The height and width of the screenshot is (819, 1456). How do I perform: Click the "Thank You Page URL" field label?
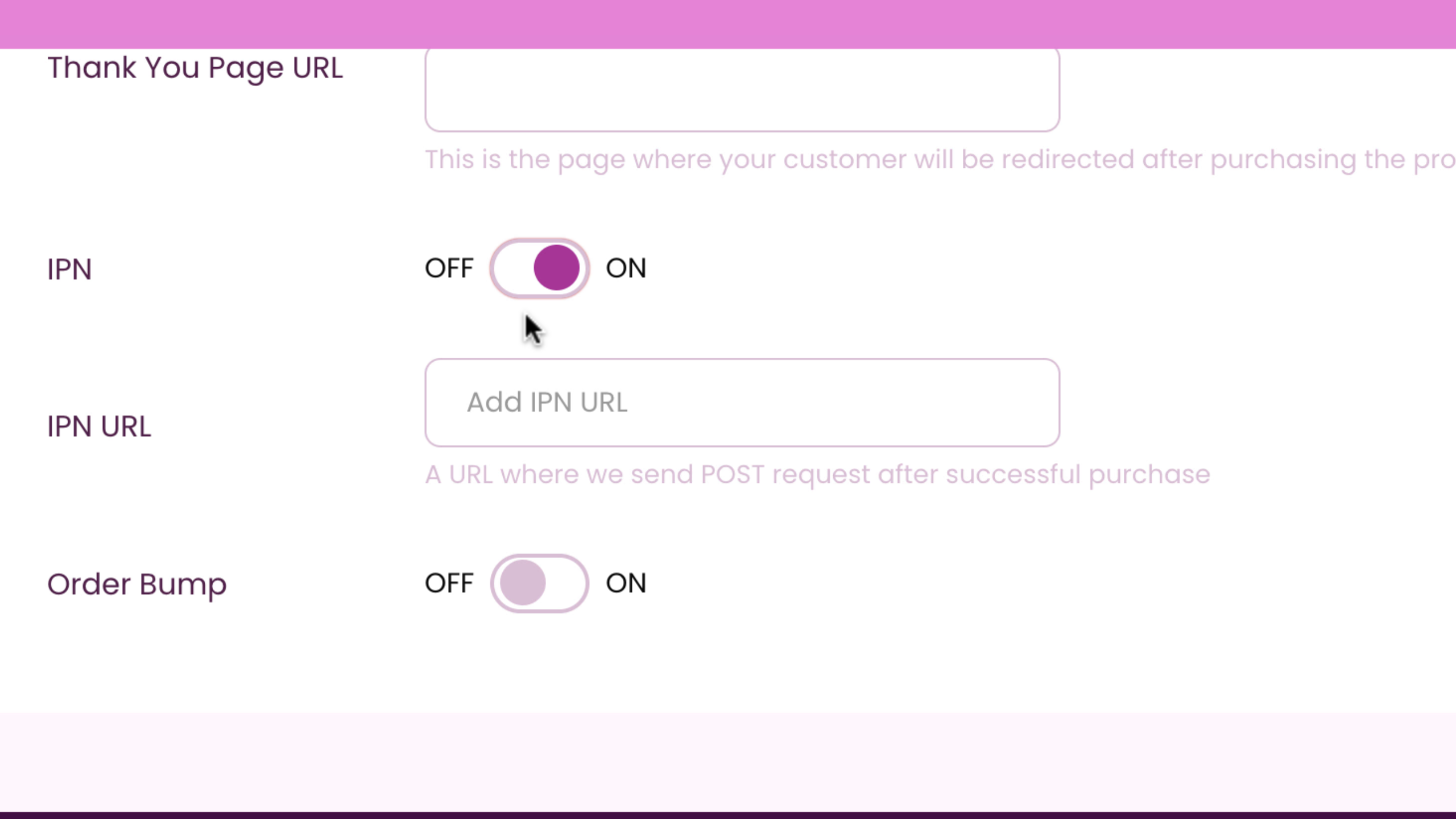point(195,68)
